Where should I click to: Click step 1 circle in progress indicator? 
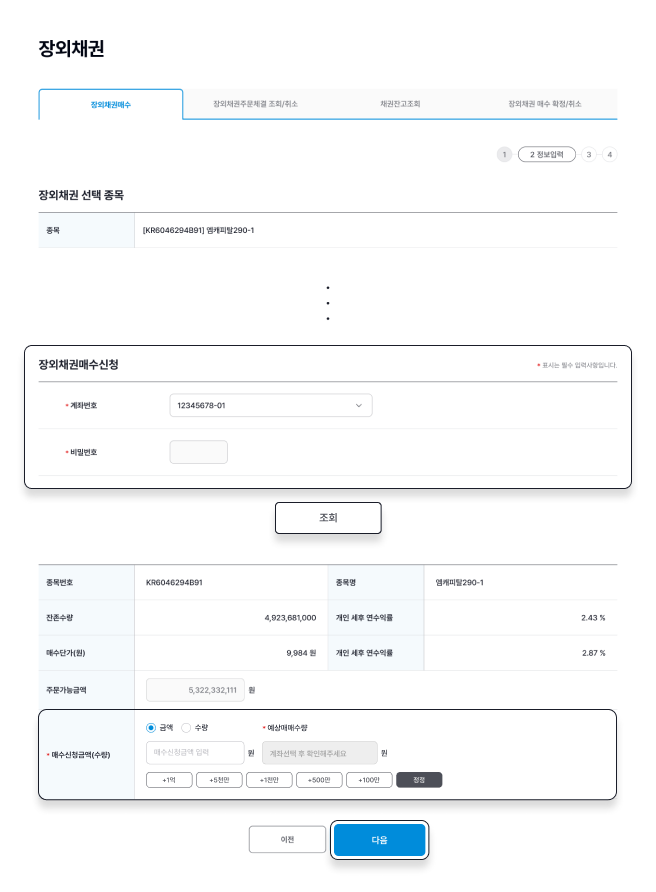[504, 154]
